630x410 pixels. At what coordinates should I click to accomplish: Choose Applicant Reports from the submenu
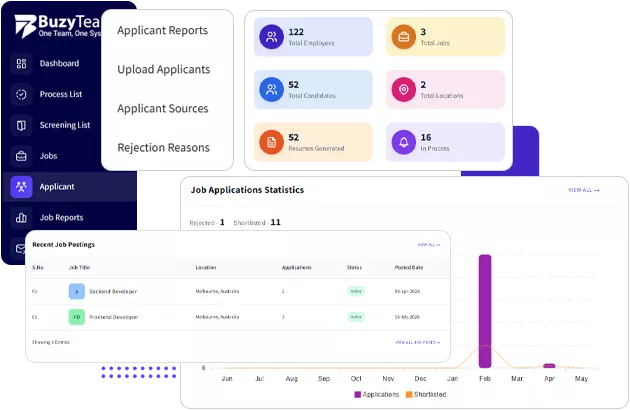click(162, 31)
